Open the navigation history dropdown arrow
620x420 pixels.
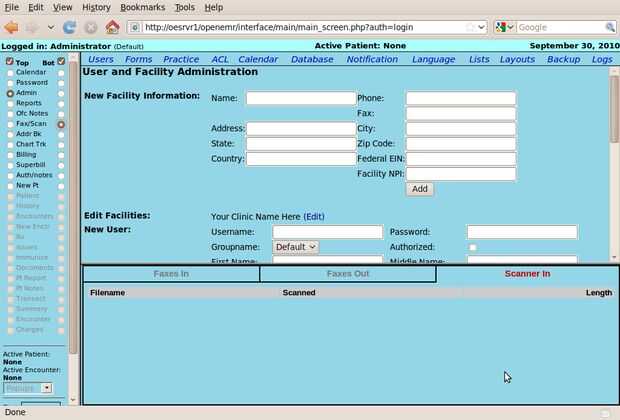coord(51,27)
